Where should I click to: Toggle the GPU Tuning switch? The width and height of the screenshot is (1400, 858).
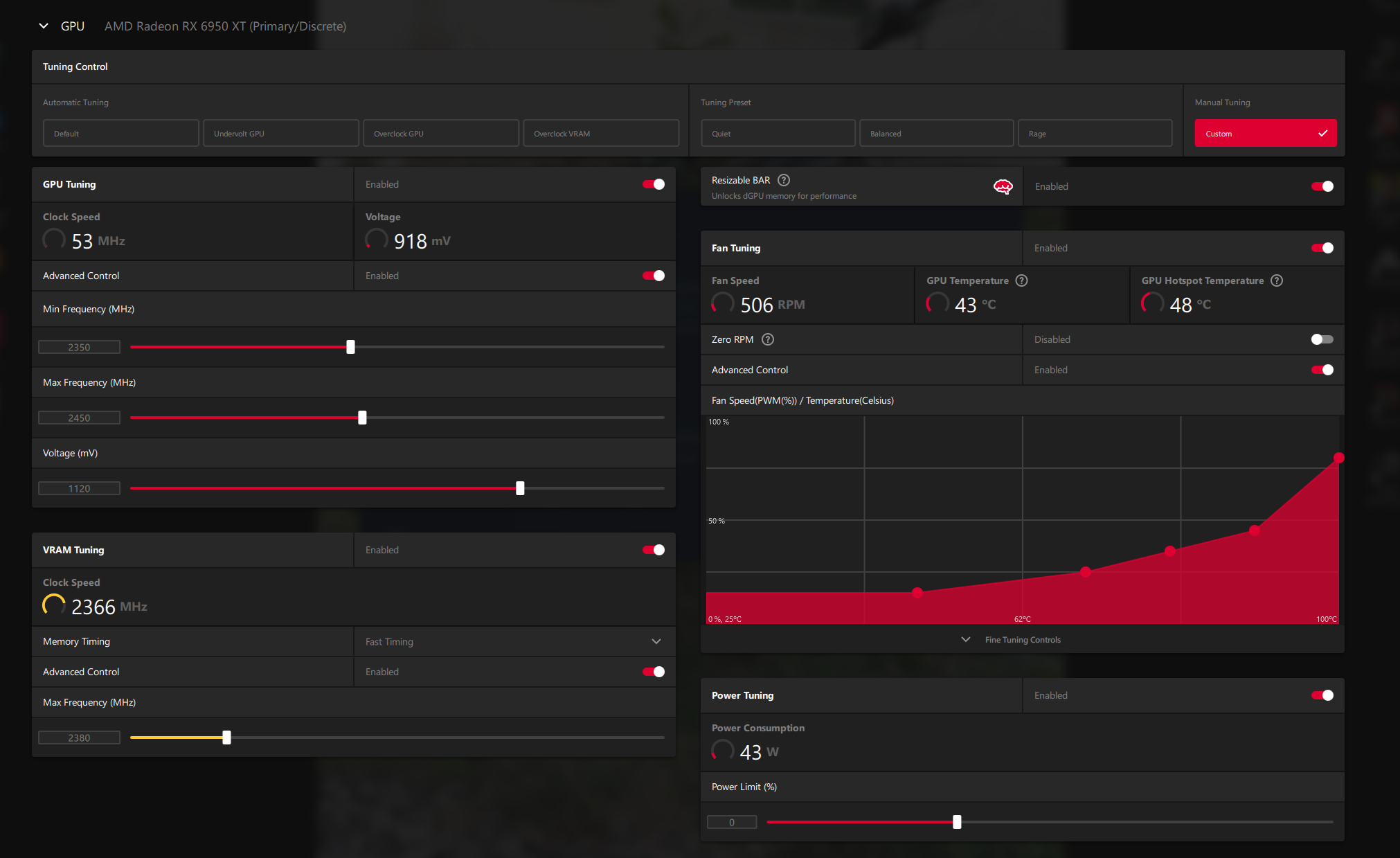pos(654,184)
